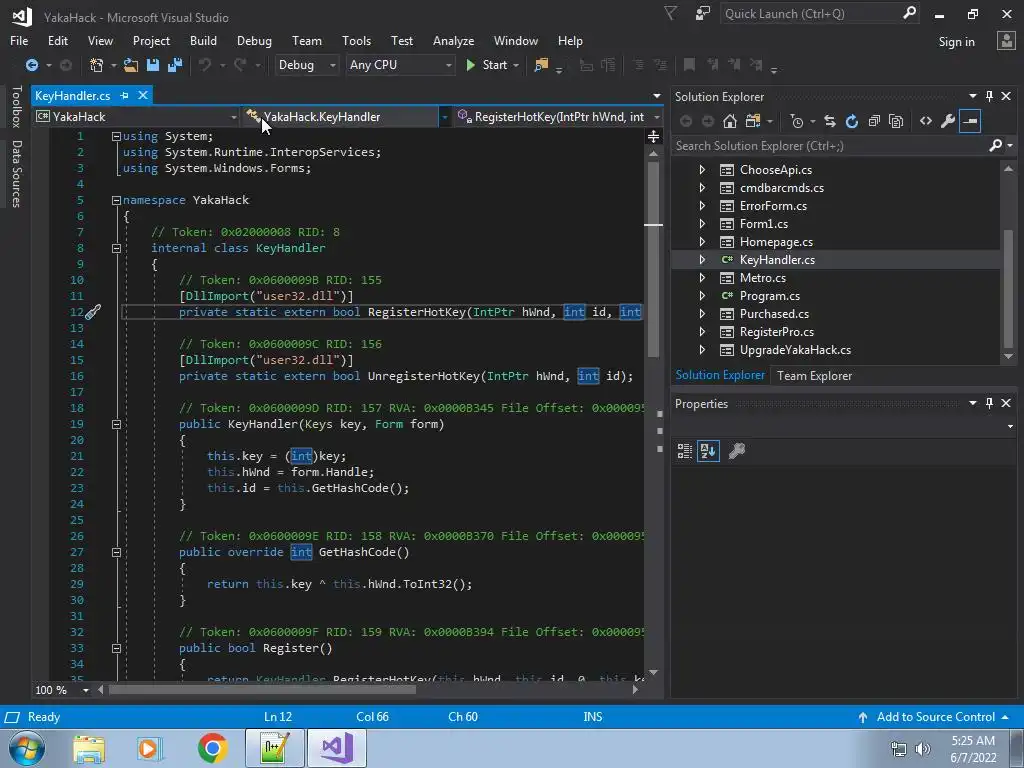The width and height of the screenshot is (1024, 768).
Task: Click the Home icon in Solution Explorer
Action: [x=729, y=121]
